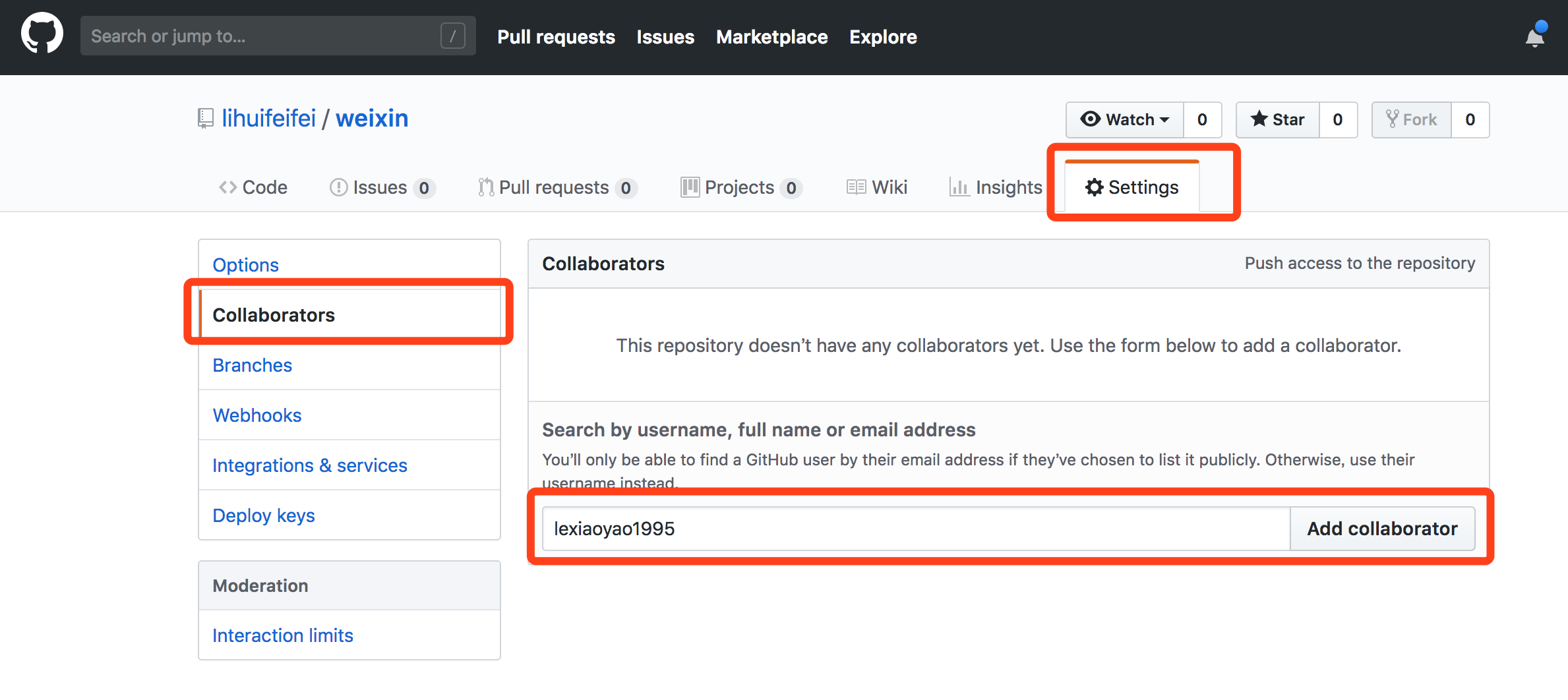1568x700 pixels.
Task: View the stargazers count next to Star
Action: click(x=1338, y=119)
